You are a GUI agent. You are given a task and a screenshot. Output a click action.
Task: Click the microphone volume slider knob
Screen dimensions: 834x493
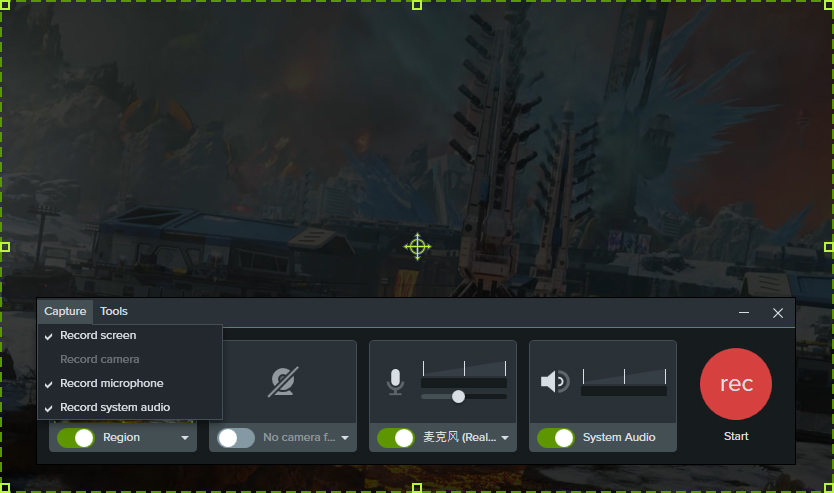[x=458, y=396]
